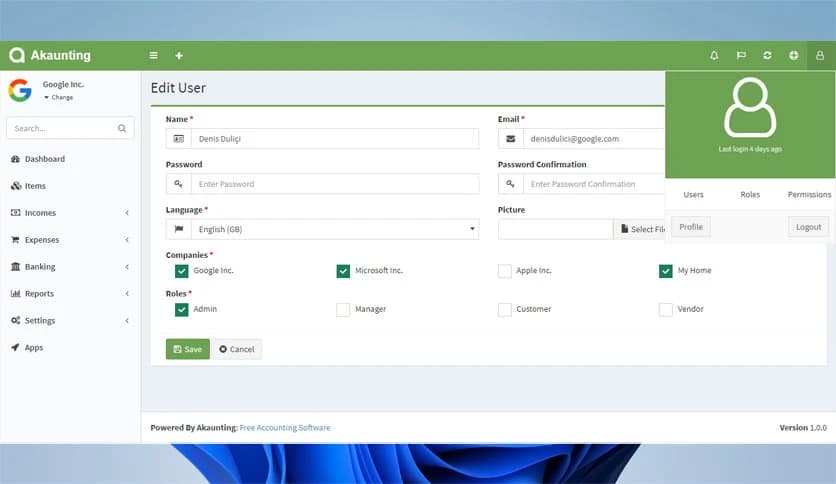Click the Profile button
The height and width of the screenshot is (484, 836).
(x=690, y=227)
